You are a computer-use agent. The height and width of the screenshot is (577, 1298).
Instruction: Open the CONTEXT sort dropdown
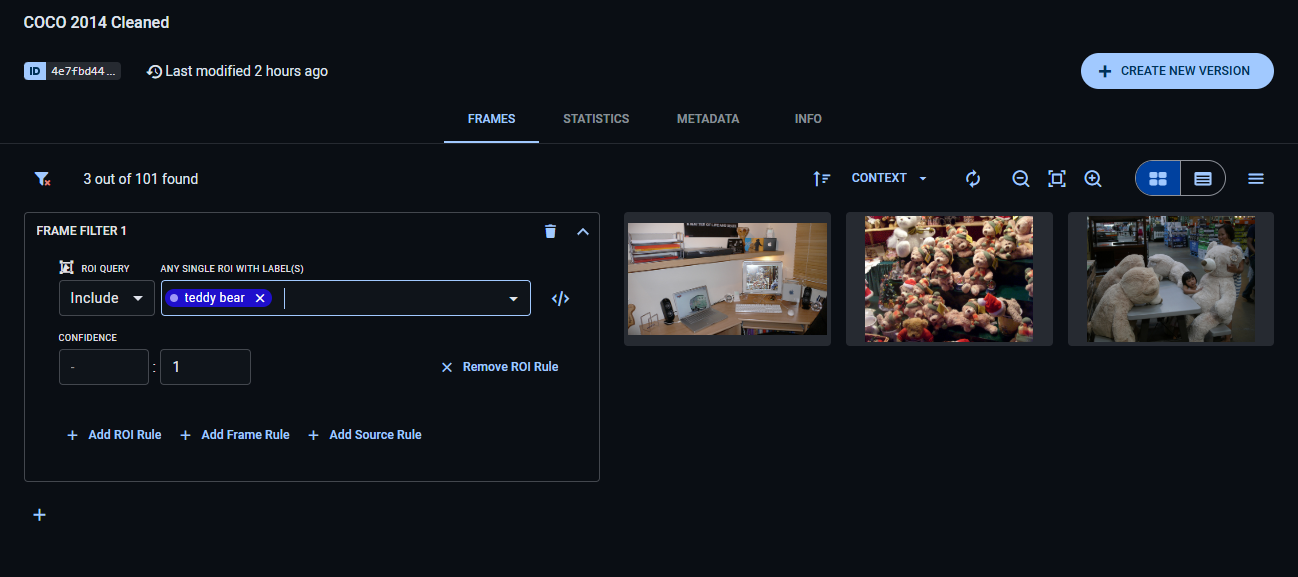[889, 178]
